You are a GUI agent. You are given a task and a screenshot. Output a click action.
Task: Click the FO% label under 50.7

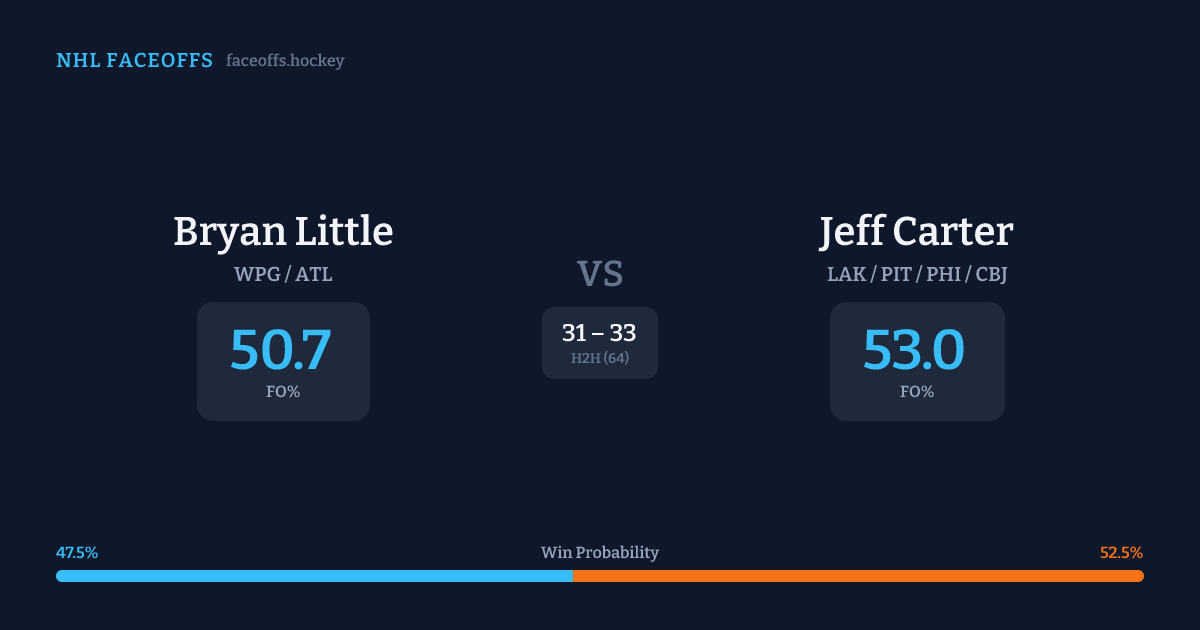pos(283,392)
